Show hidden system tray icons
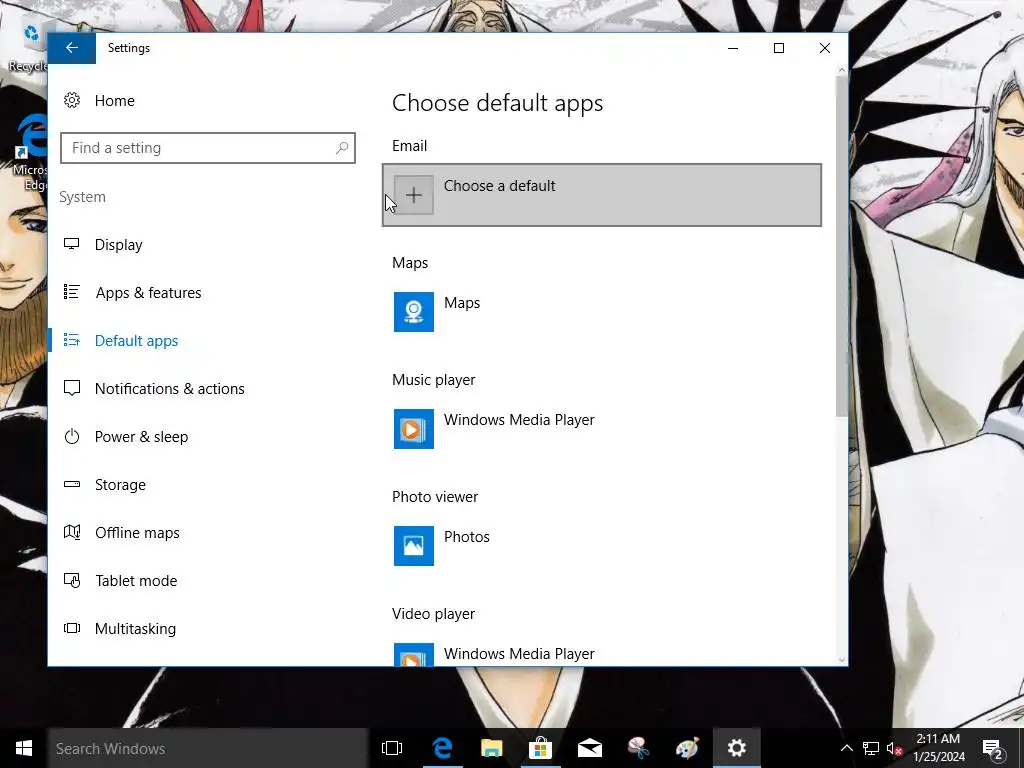 [846, 748]
